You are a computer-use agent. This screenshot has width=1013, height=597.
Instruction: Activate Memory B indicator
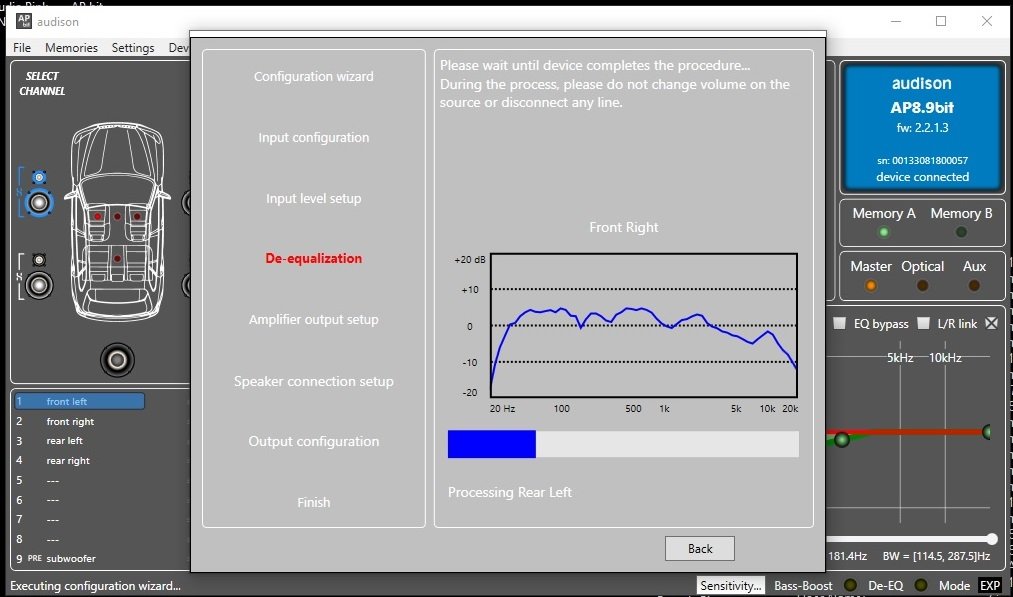[961, 232]
